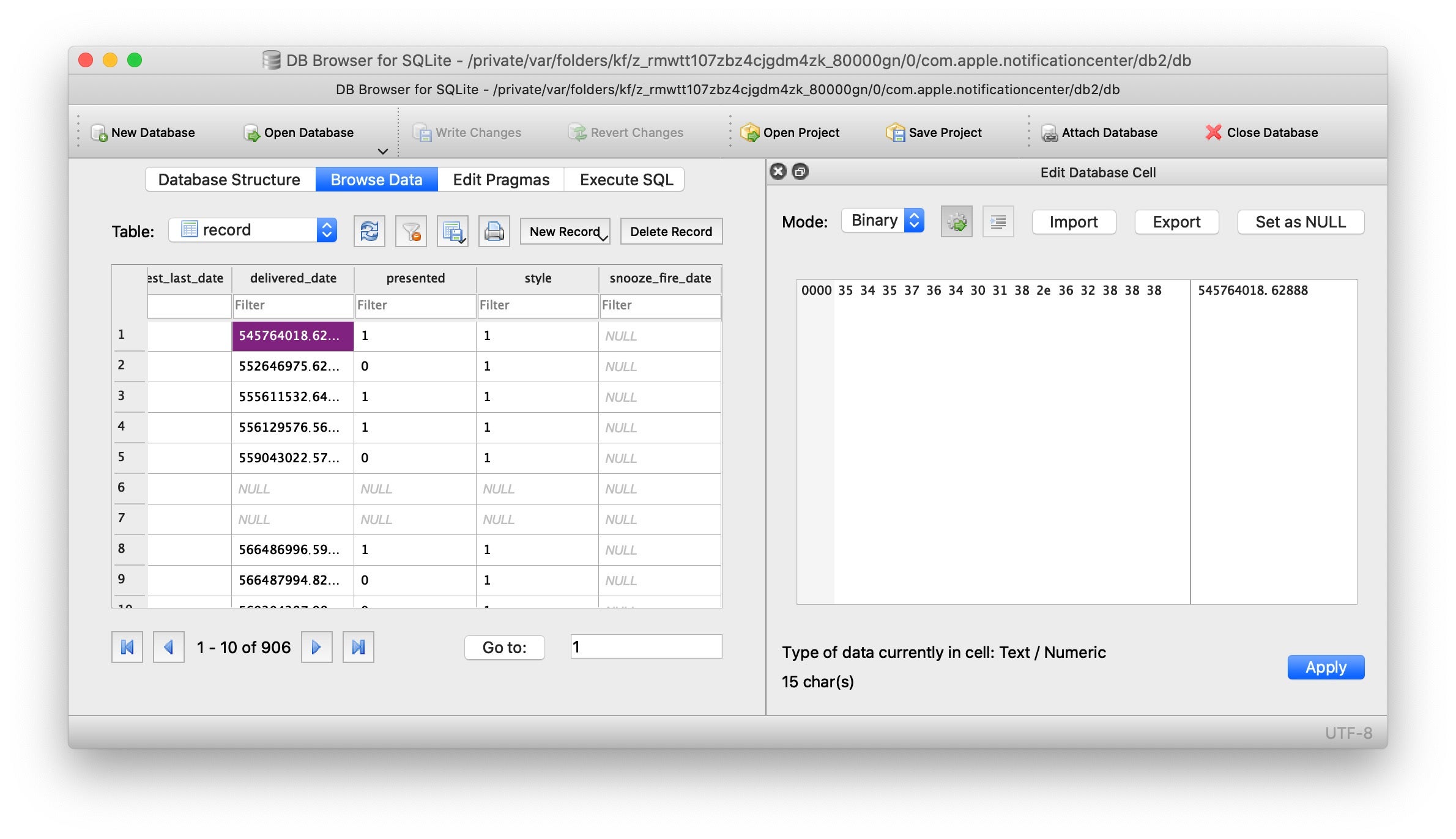The width and height of the screenshot is (1456, 839).
Task: Switch to the Database Structure tab
Action: coord(229,180)
